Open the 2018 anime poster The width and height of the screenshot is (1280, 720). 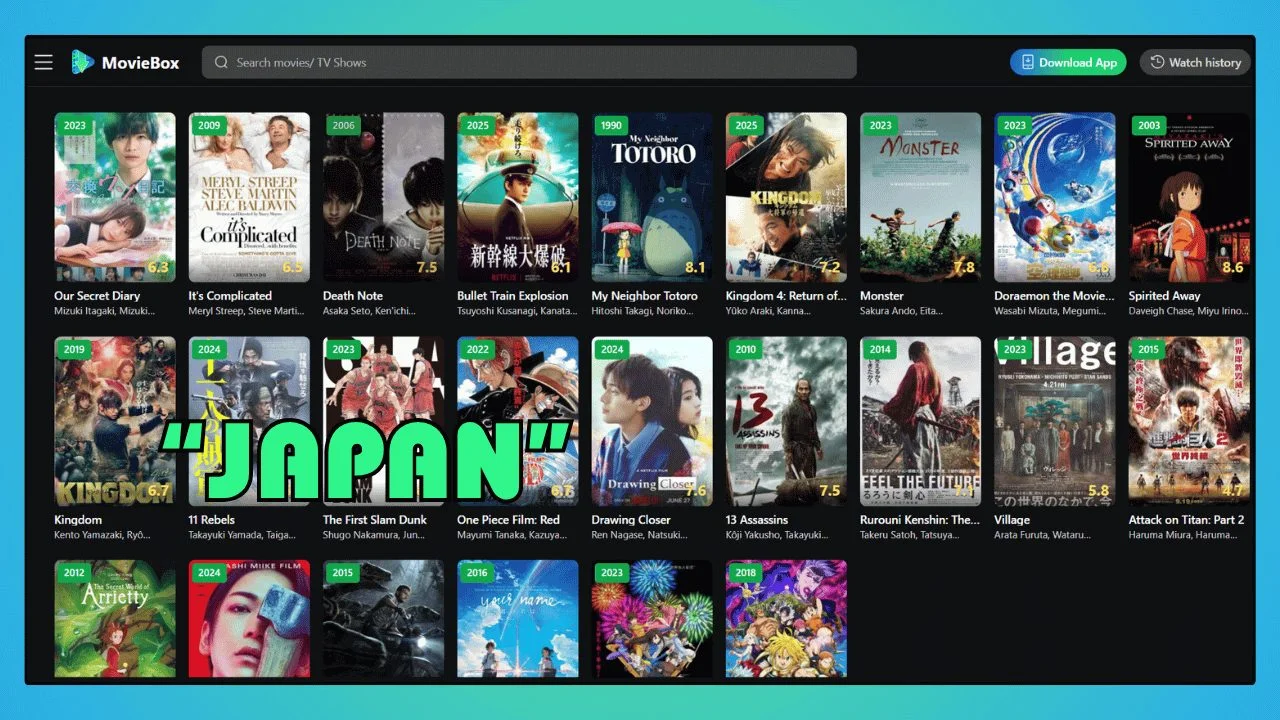click(786, 620)
